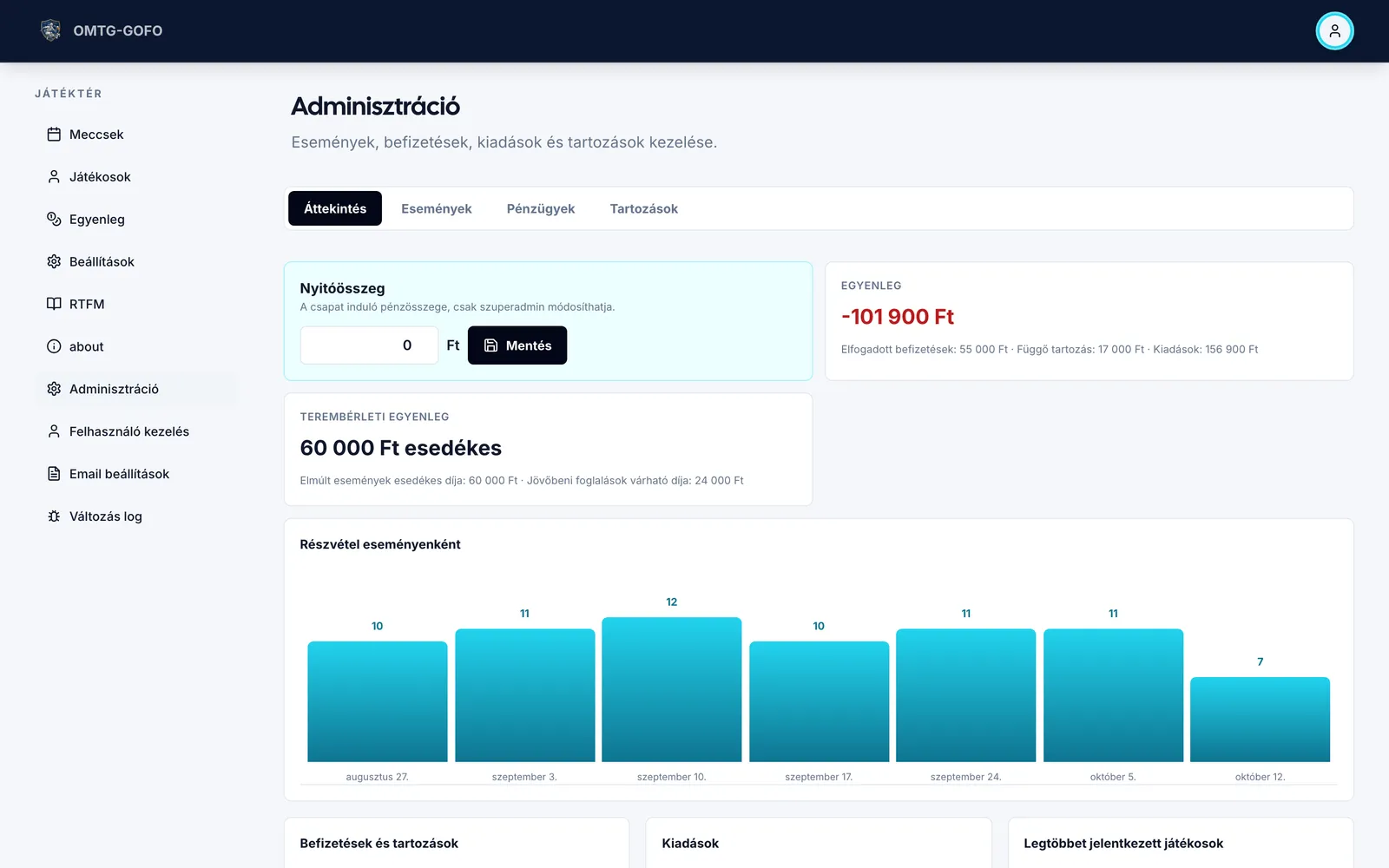Select the Pénzügyek tab

541,208
